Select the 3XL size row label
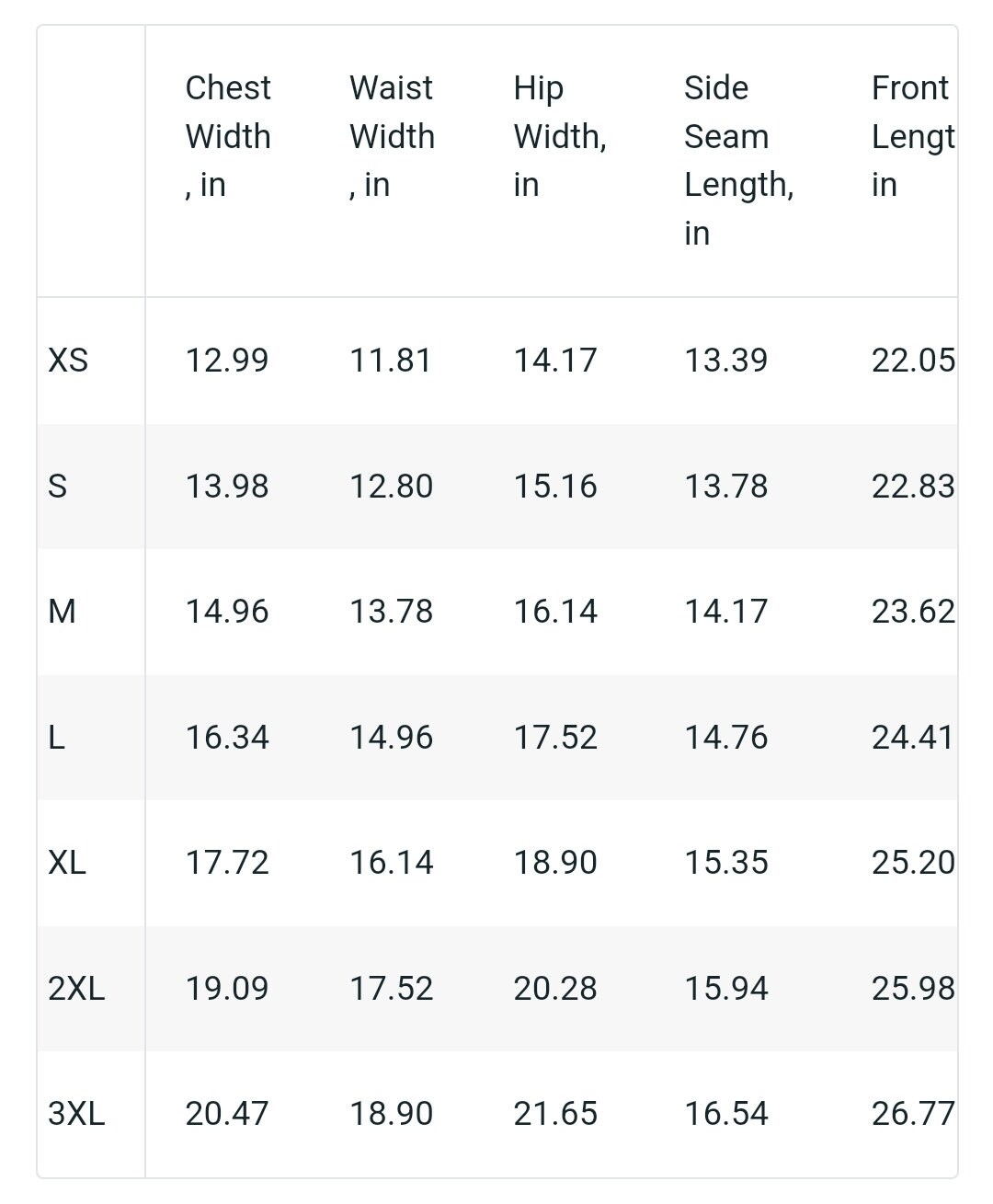993x1204 pixels. (76, 1113)
